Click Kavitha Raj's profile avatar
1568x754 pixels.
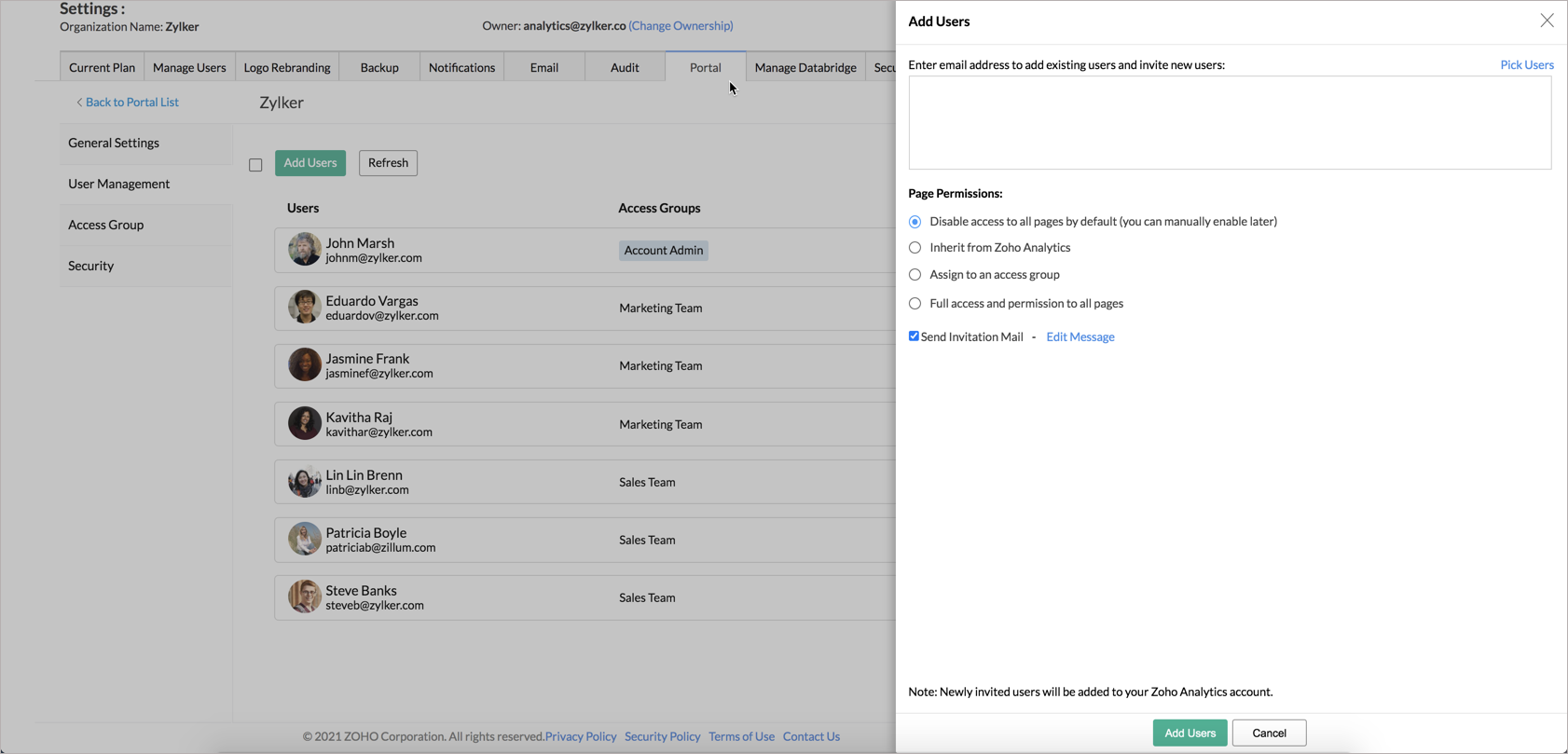304,423
